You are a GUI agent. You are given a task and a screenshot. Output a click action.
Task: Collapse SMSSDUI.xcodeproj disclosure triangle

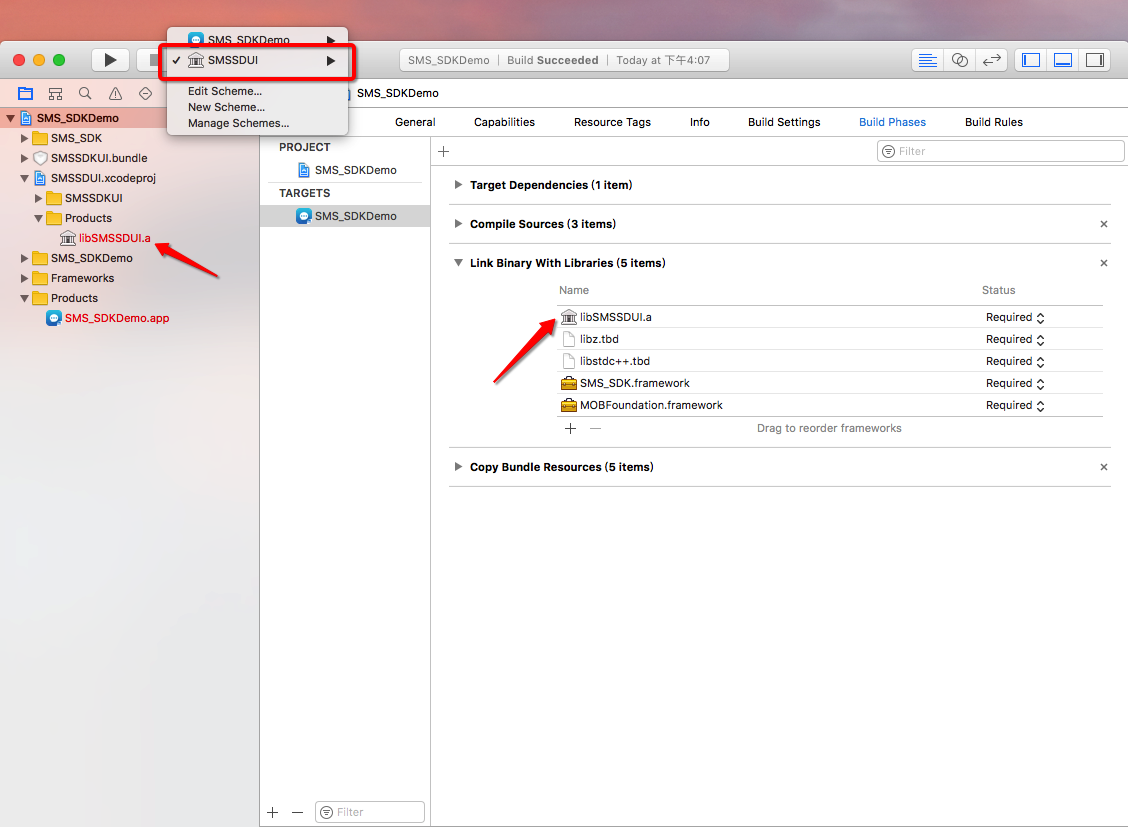[x=24, y=178]
